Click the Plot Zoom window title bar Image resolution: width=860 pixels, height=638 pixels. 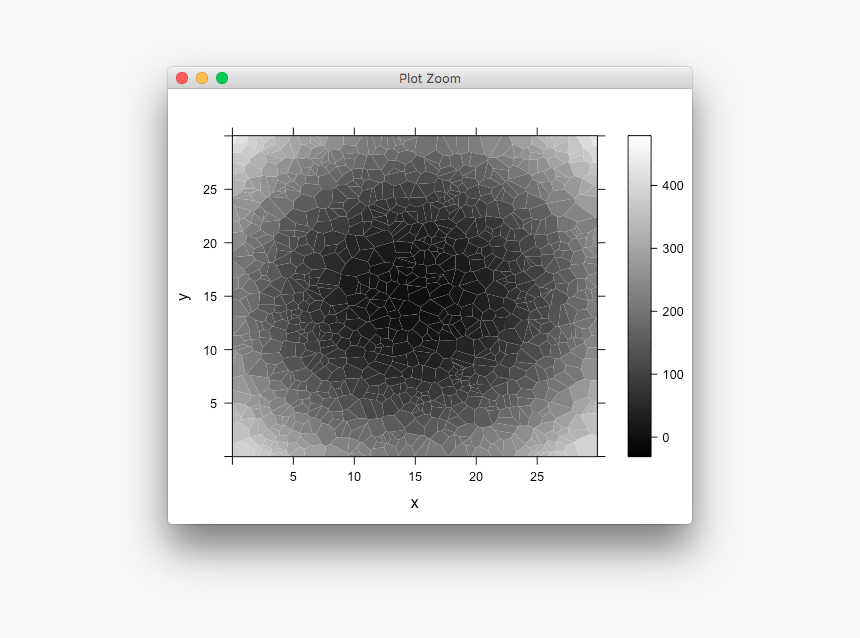pyautogui.click(x=430, y=78)
